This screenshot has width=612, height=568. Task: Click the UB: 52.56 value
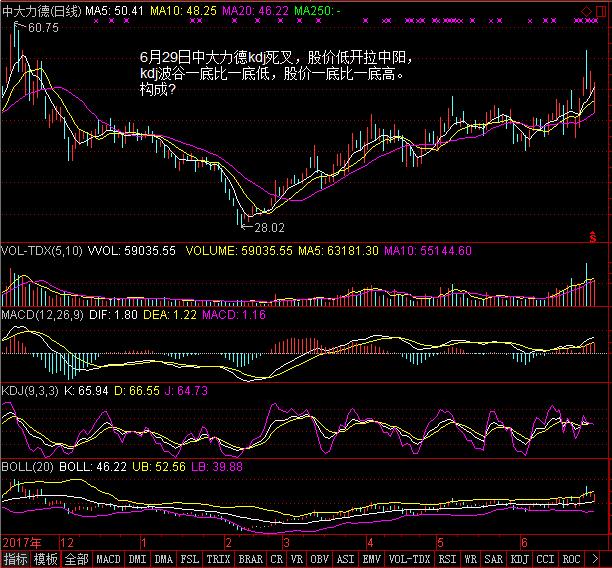[159, 467]
